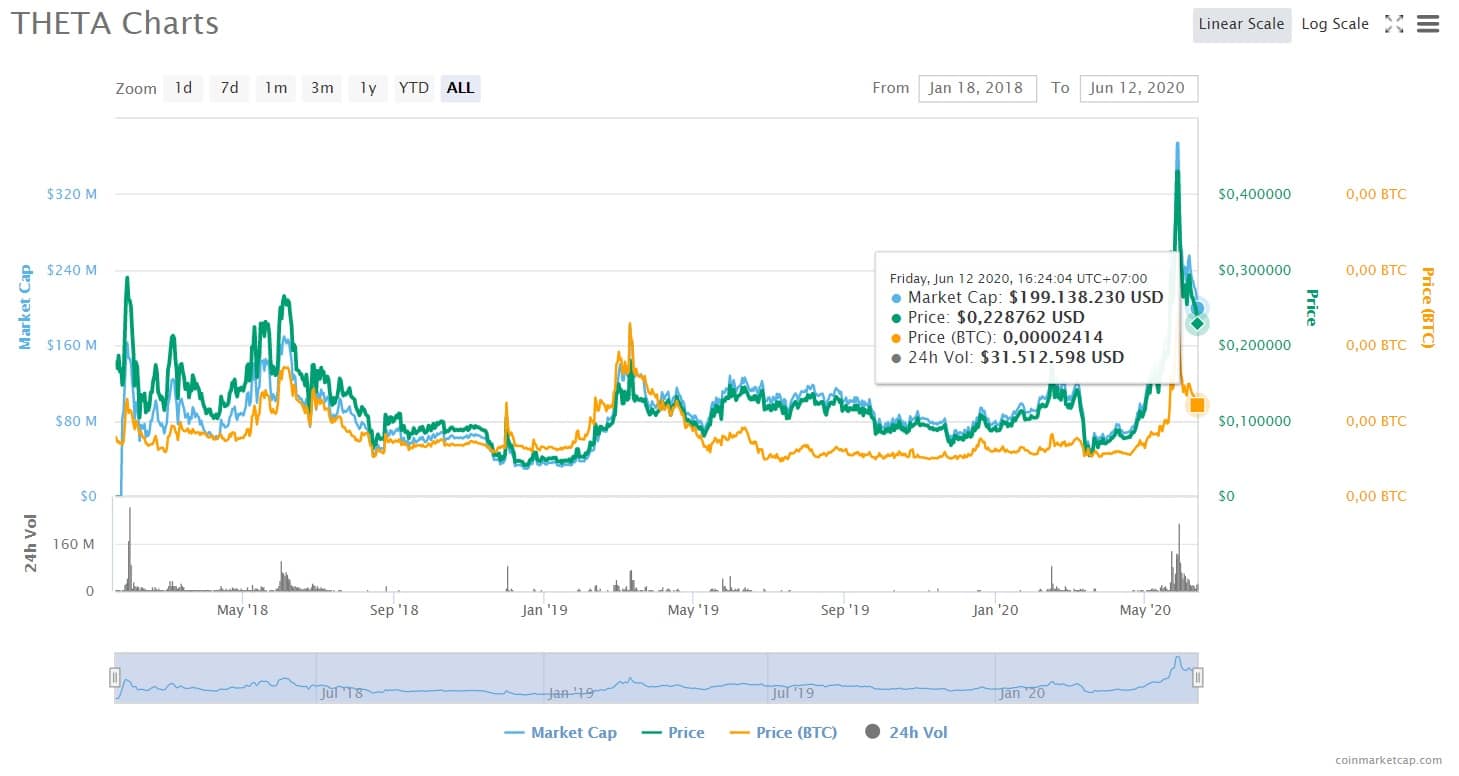Click the $0,200000 price axis label
1459x776 pixels.
1255,345
